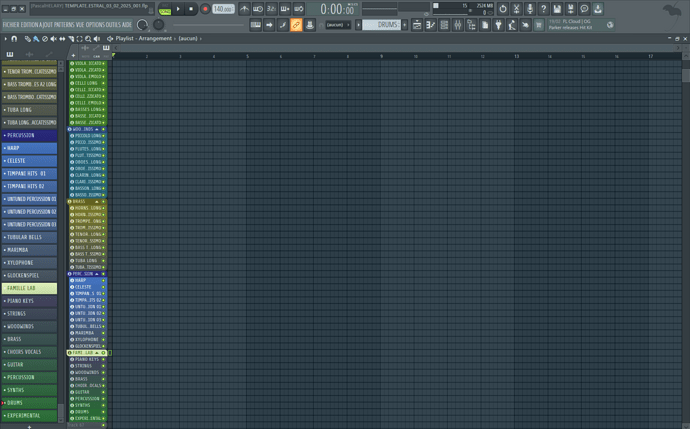Toggle the 3-2-1 countdown before recording
Viewport: 690px width, 429px height.
[x=272, y=9]
